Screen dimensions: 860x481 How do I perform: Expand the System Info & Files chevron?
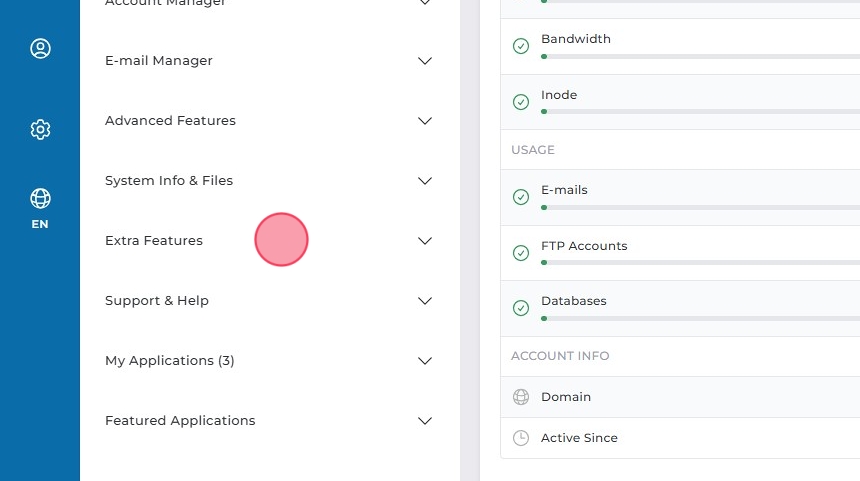(x=425, y=181)
